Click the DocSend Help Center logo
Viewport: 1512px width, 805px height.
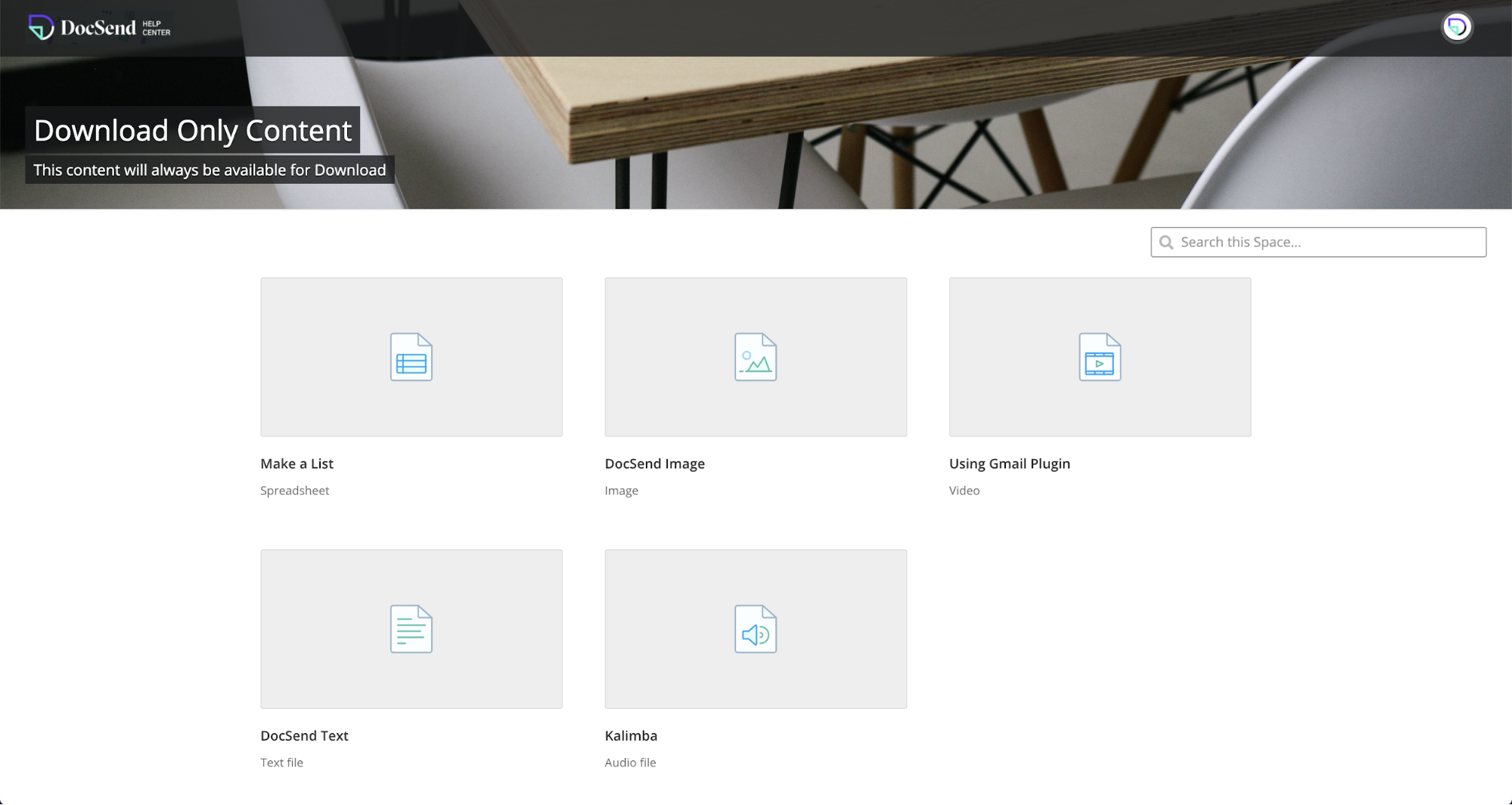tap(99, 27)
